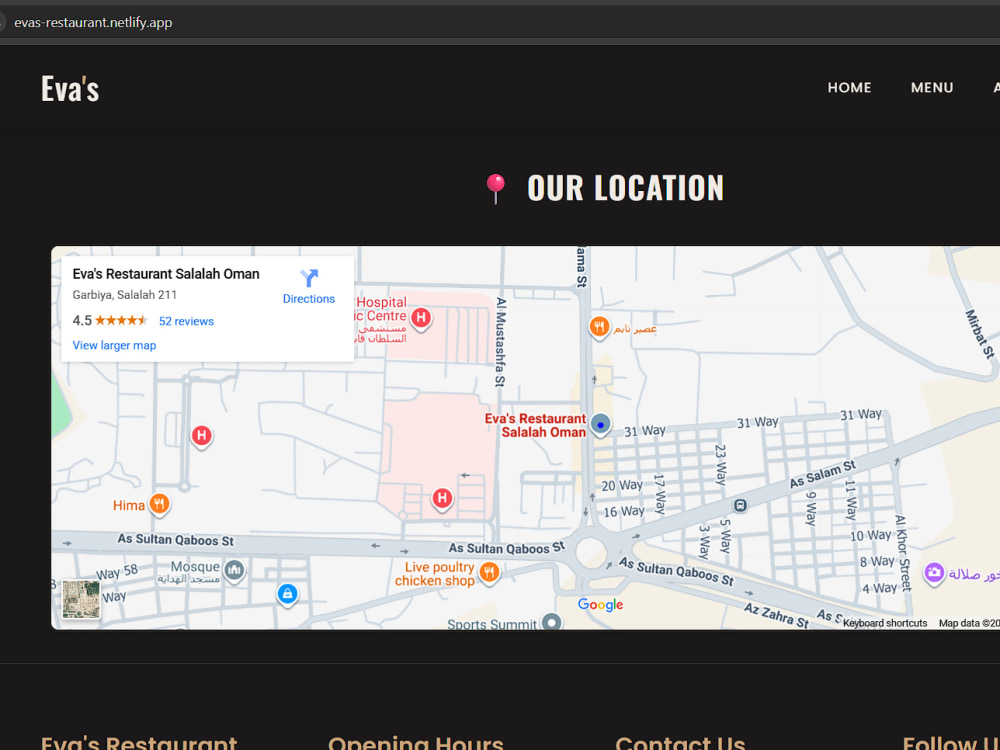1000x750 pixels.
Task: Click View larger map link
Action: (x=114, y=345)
